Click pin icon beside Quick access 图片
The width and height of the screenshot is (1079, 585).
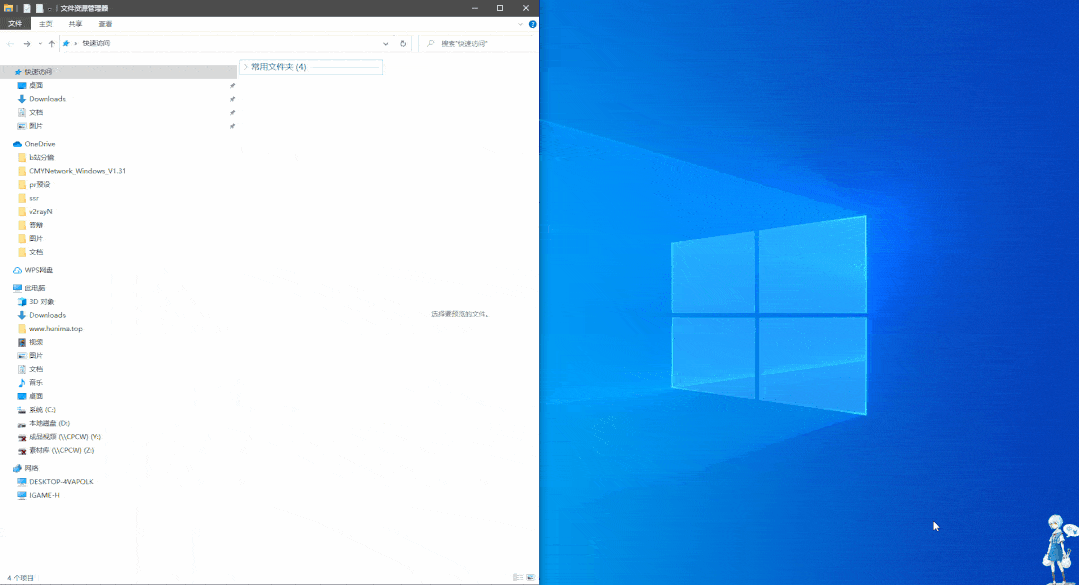[232, 126]
